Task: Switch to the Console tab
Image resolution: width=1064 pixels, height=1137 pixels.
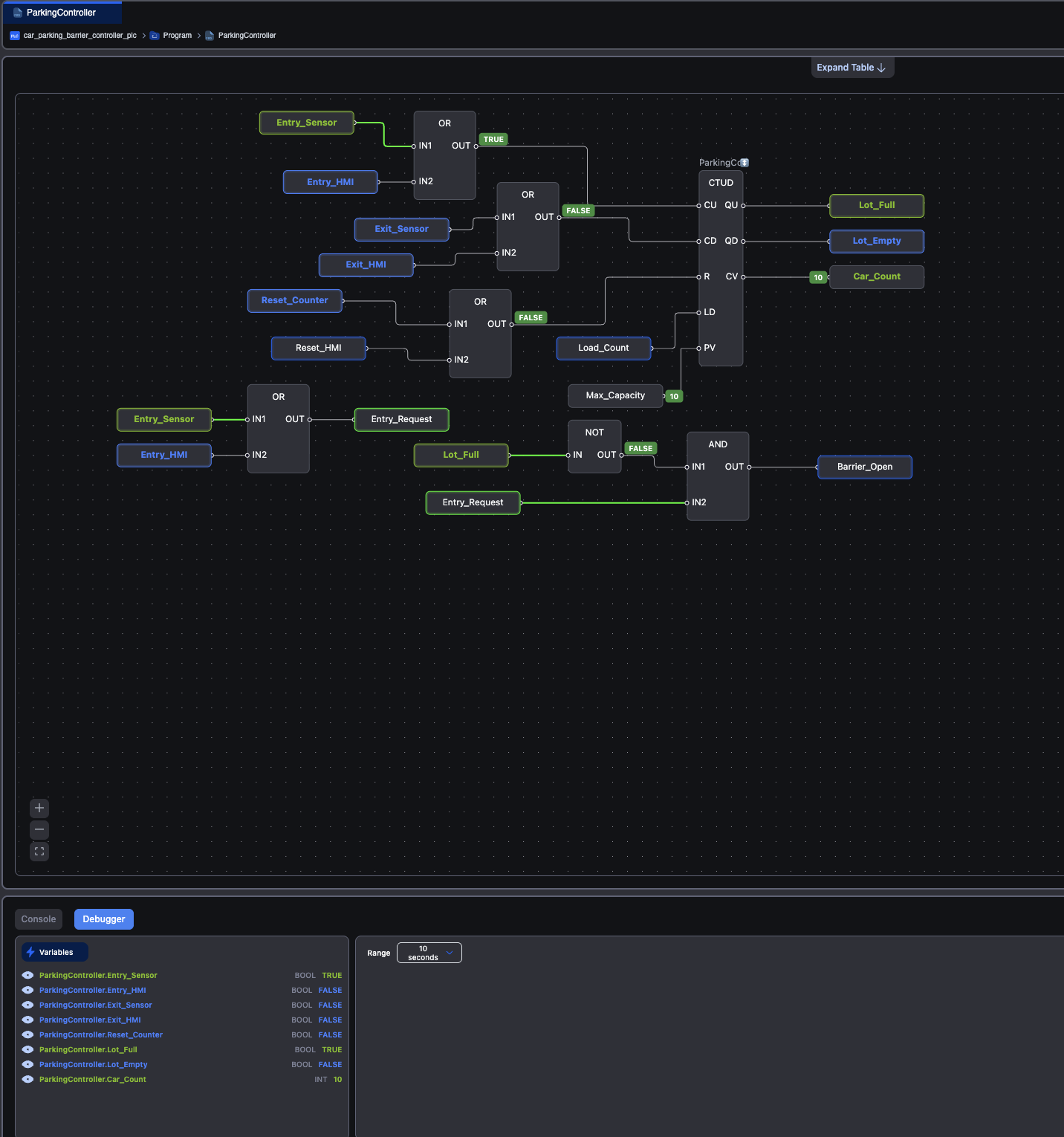Action: tap(39, 919)
